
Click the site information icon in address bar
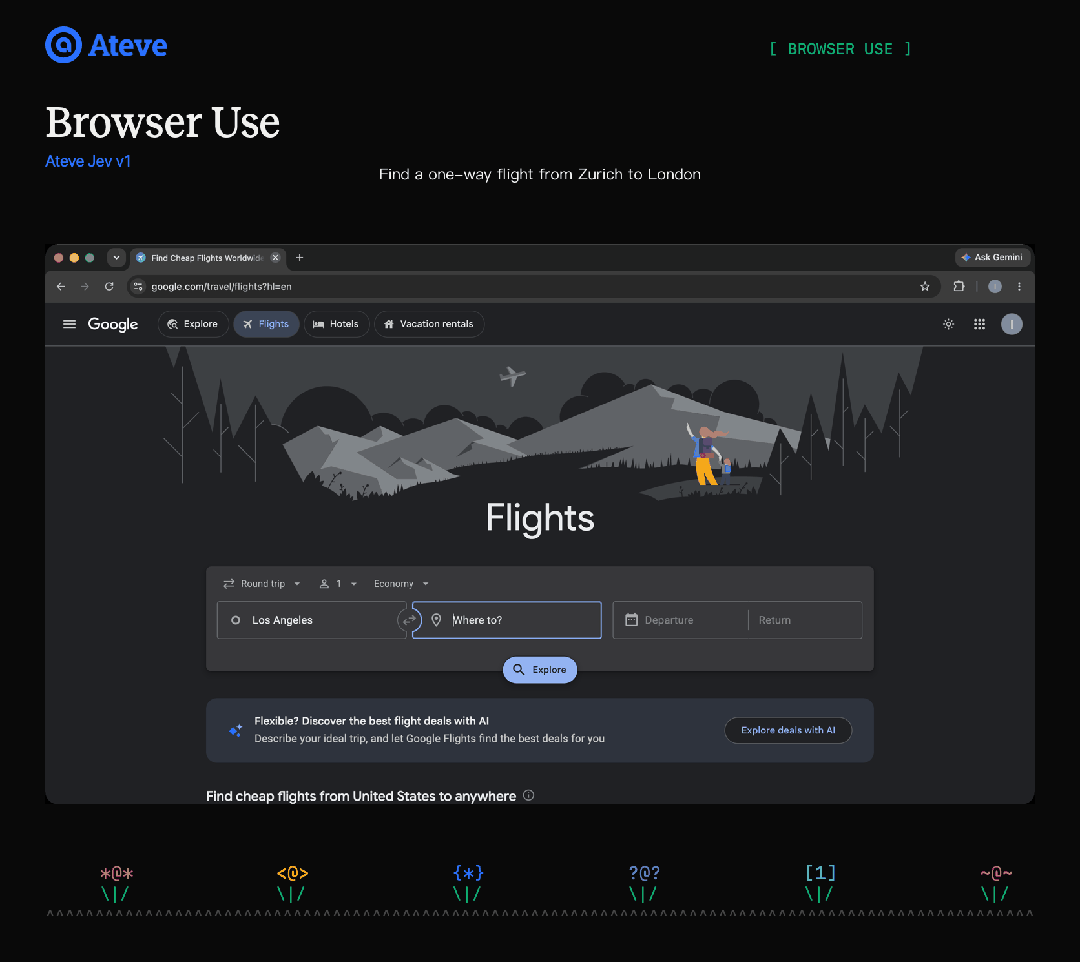coord(138,286)
